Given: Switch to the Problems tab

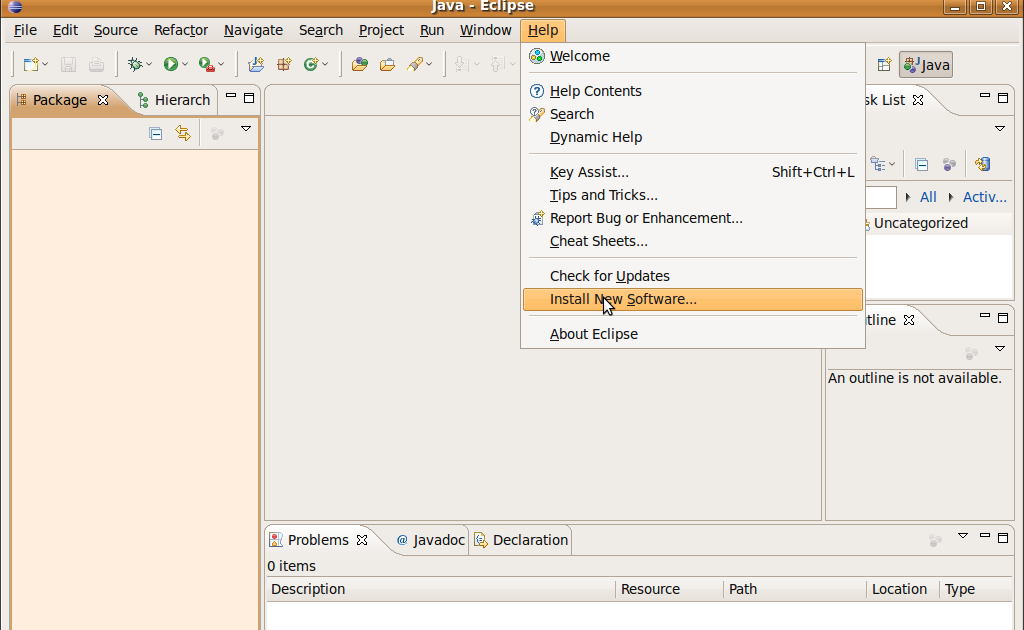Looking at the screenshot, I should click(319, 540).
